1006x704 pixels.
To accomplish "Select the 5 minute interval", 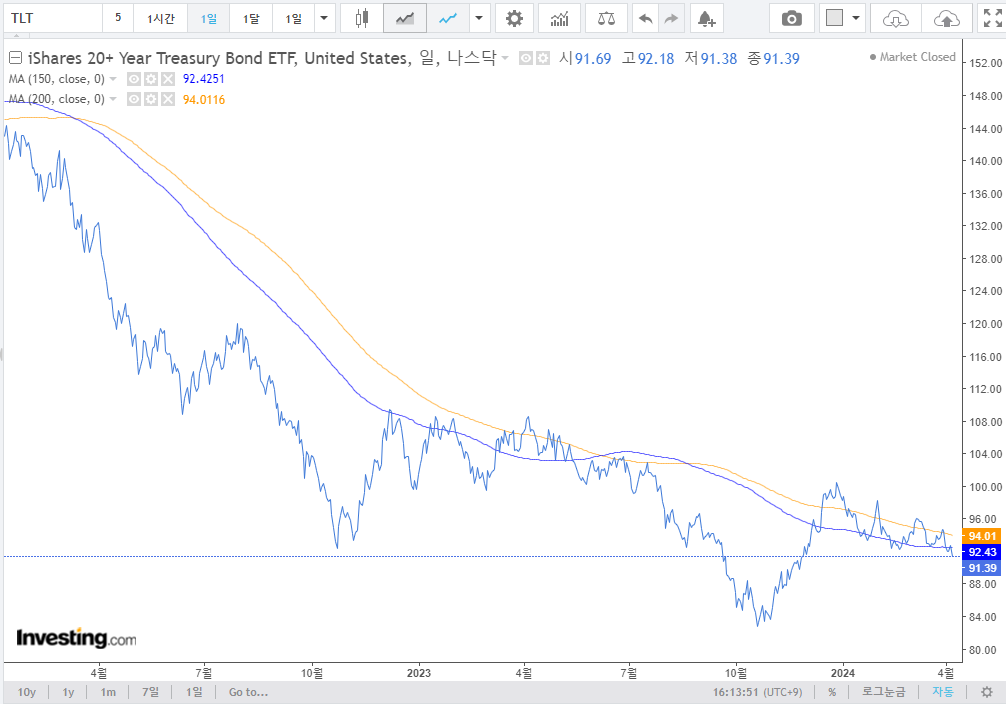I will pos(118,19).
